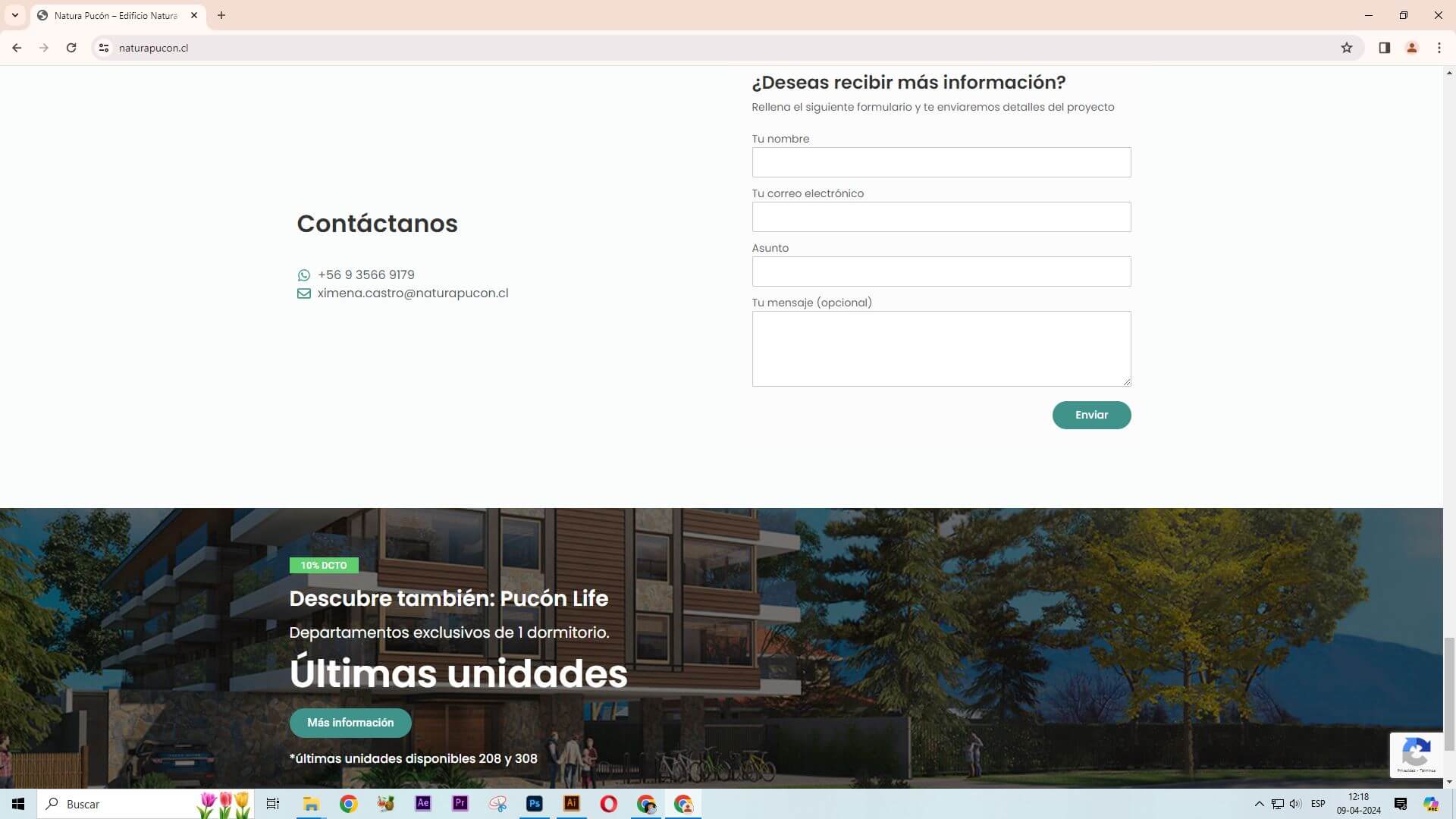Click the site information icon

click(x=104, y=48)
